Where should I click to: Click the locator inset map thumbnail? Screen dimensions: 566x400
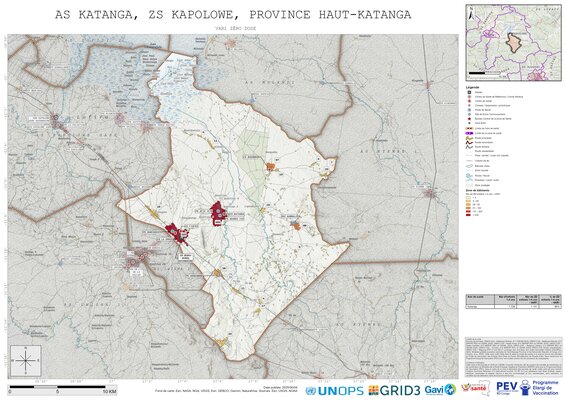click(x=513, y=42)
